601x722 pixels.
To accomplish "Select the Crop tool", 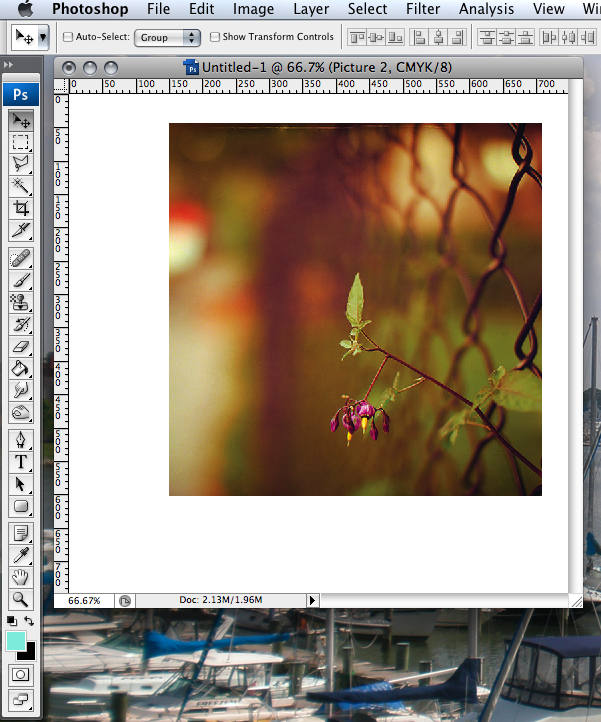I will [x=21, y=208].
